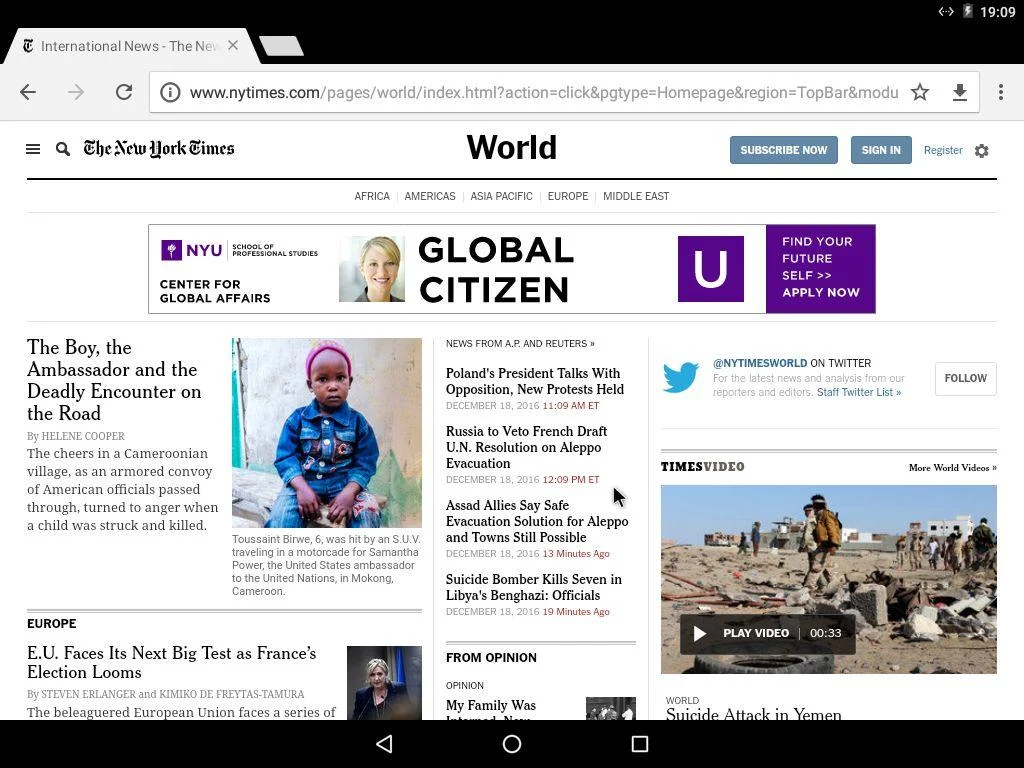
Task: Click the Twitter bird icon
Action: click(681, 377)
